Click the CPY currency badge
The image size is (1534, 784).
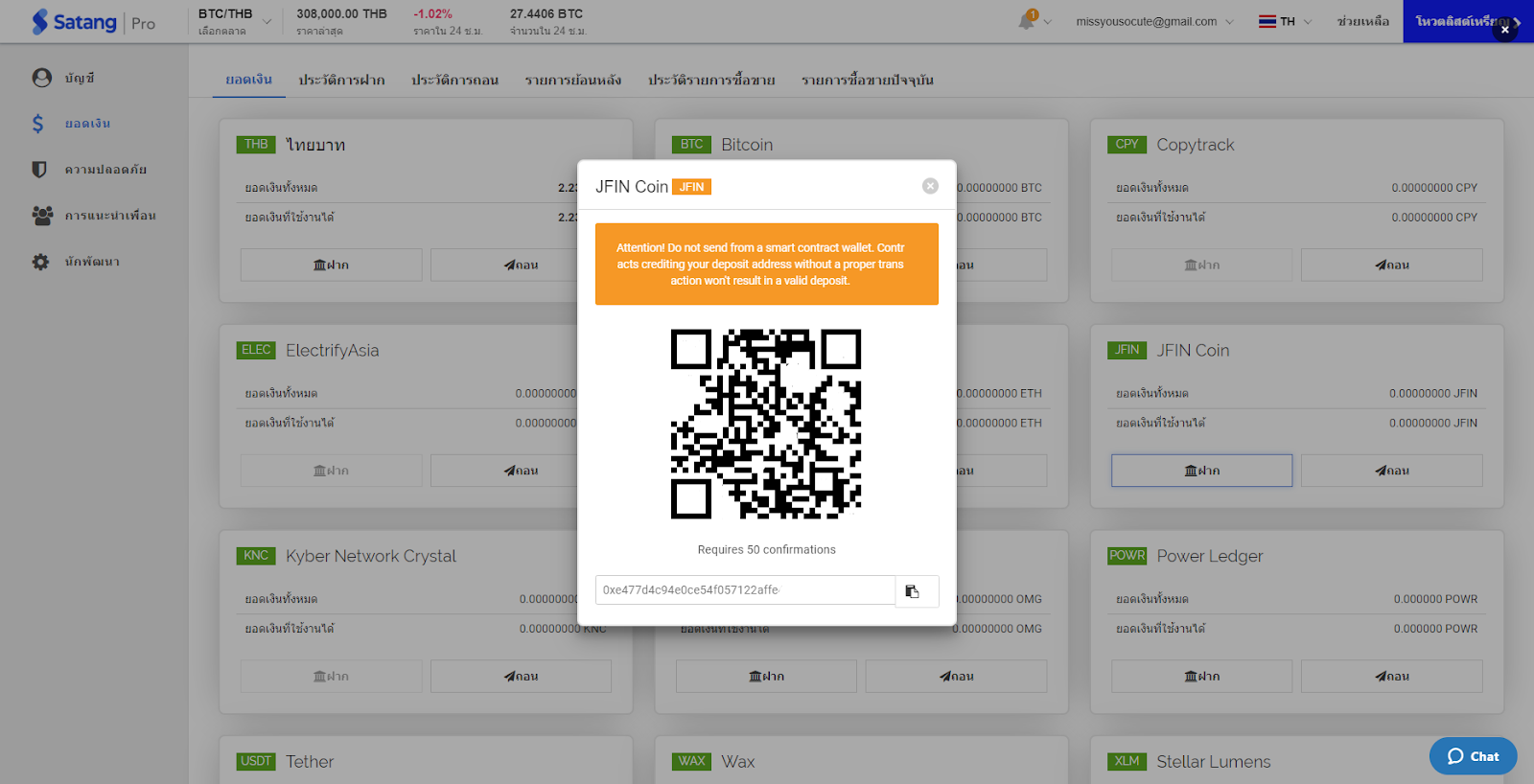coord(1127,145)
